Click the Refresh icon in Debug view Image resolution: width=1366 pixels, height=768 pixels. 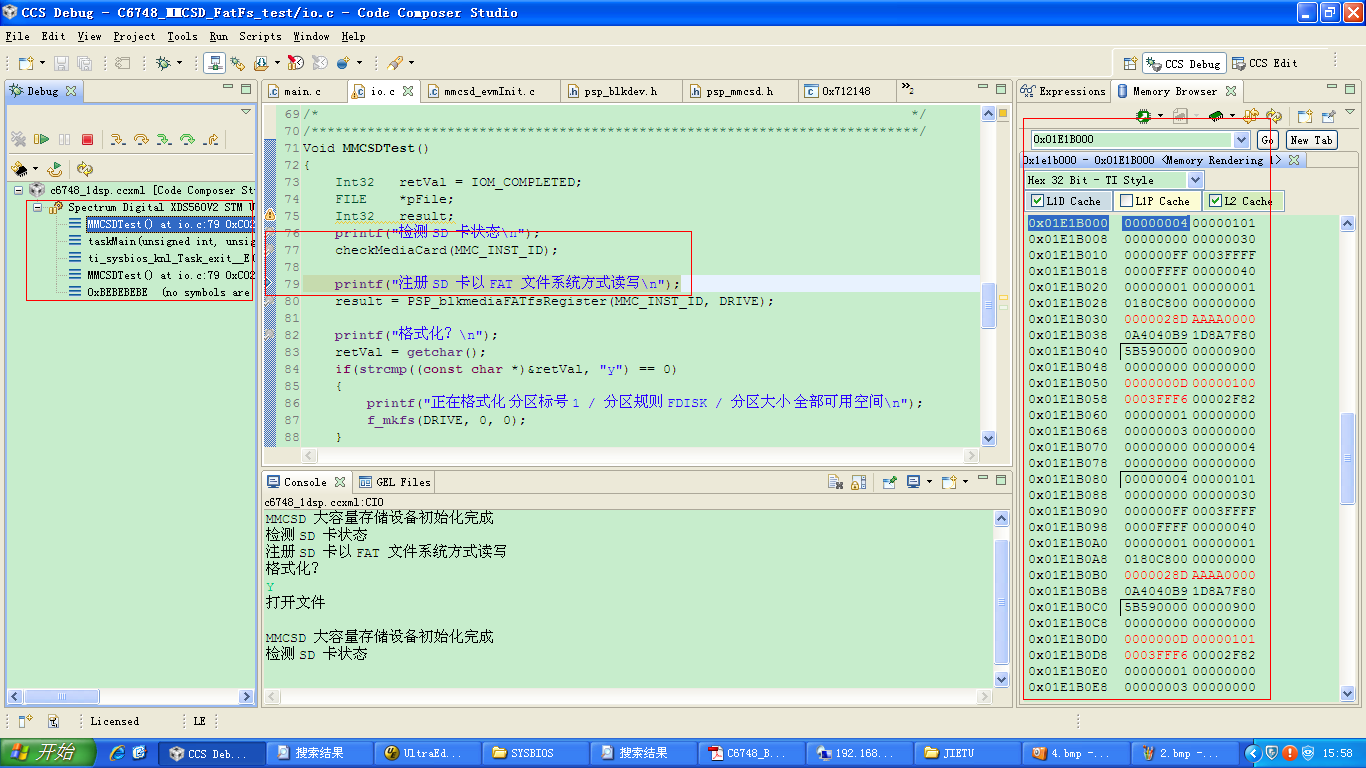[x=85, y=169]
